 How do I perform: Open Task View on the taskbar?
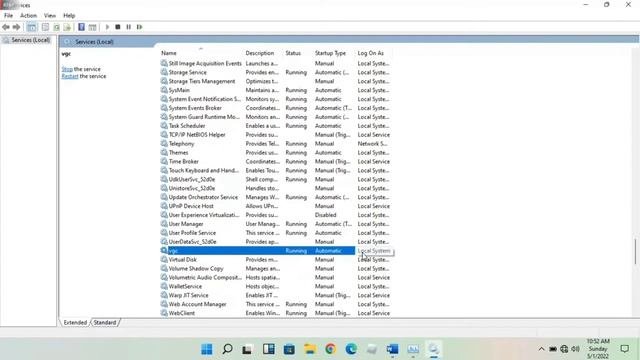click(247, 349)
